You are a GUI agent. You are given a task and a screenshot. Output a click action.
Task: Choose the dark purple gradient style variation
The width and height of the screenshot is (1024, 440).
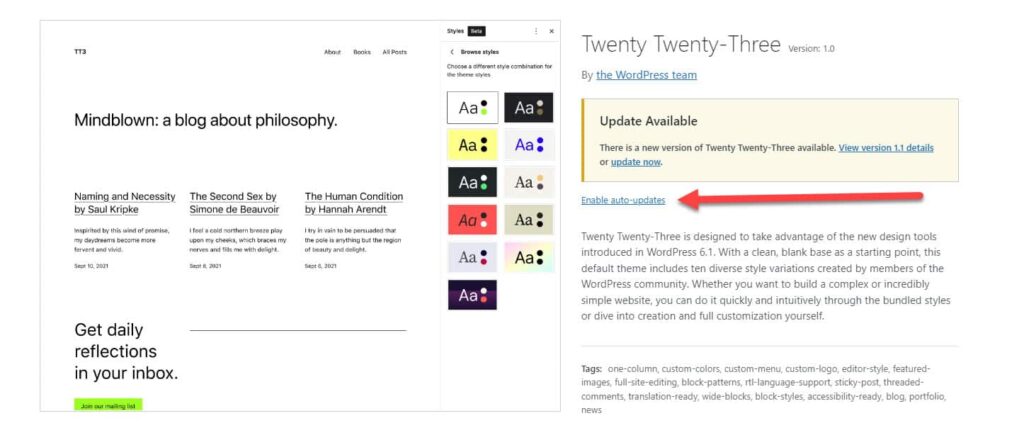(472, 295)
